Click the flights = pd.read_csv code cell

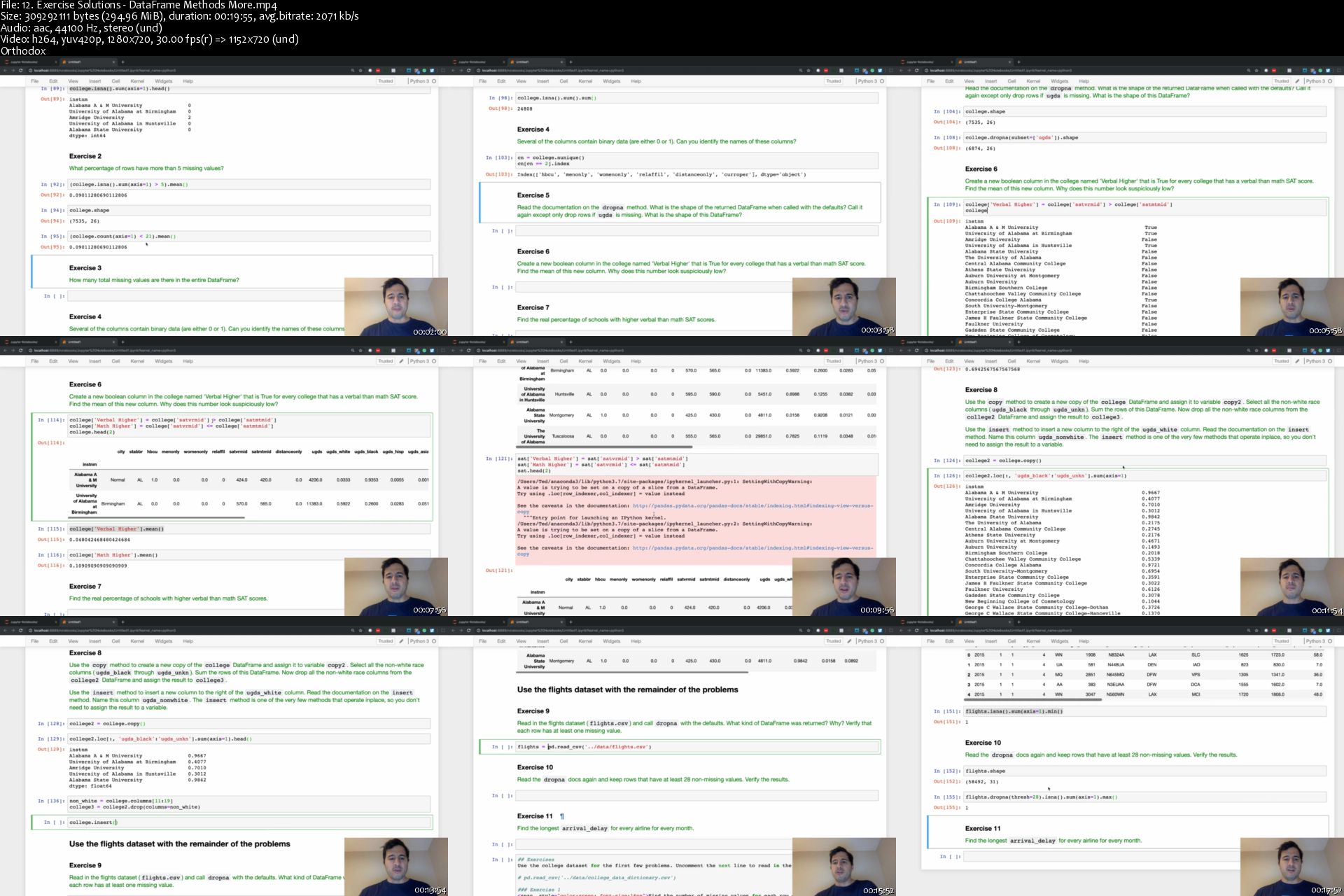tap(697, 747)
